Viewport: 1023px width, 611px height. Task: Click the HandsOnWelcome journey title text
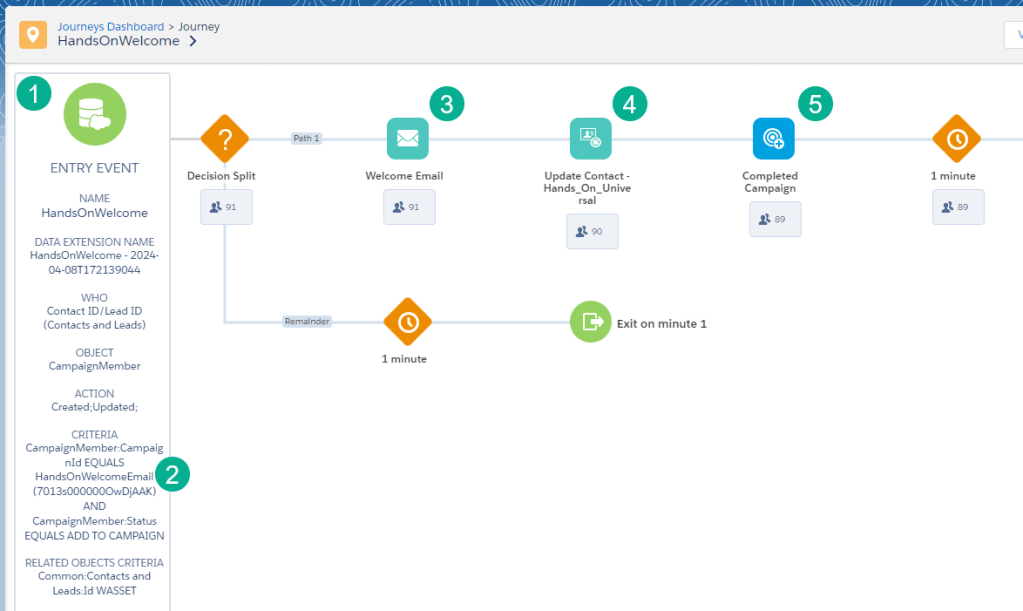click(118, 42)
